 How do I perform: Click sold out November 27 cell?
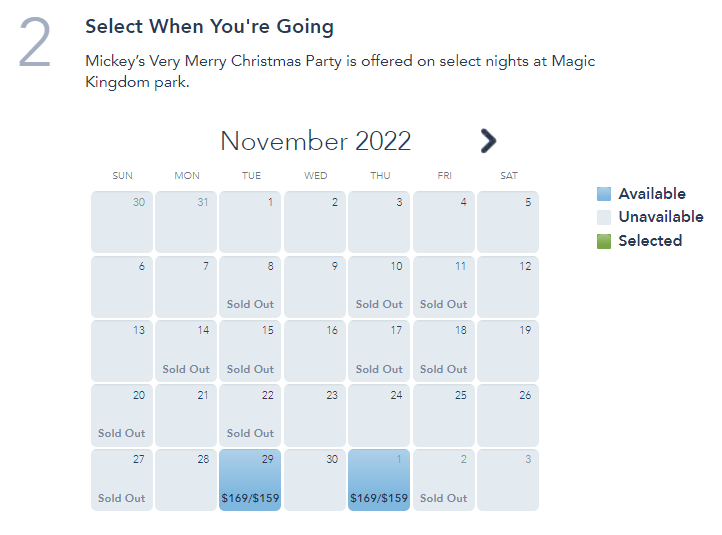[122, 480]
